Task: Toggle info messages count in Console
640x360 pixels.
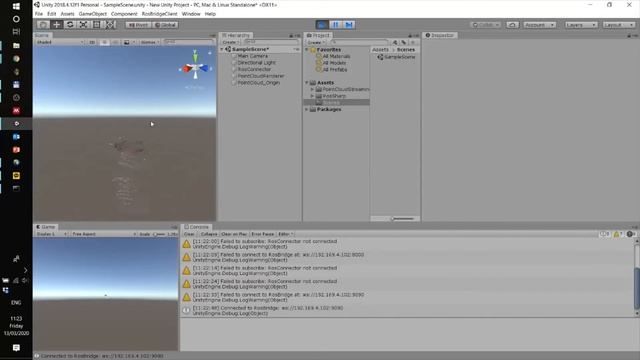Action: (x=604, y=234)
